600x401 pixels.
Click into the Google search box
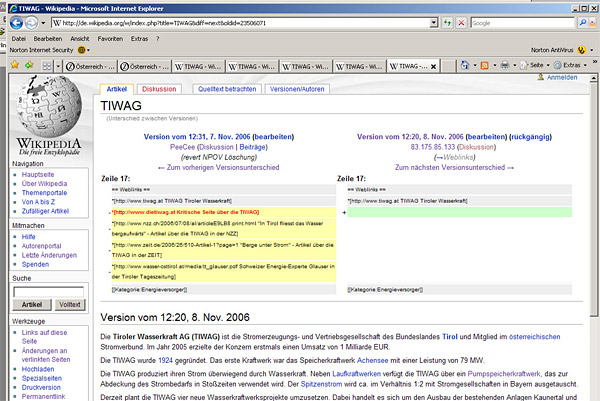pyautogui.click(x=523, y=23)
